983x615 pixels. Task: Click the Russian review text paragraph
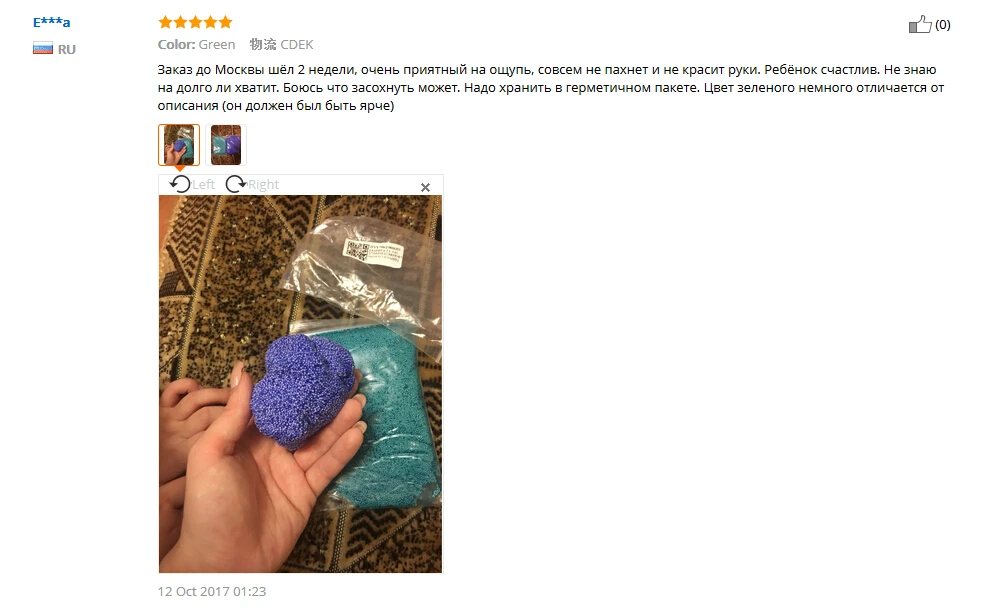tap(550, 87)
